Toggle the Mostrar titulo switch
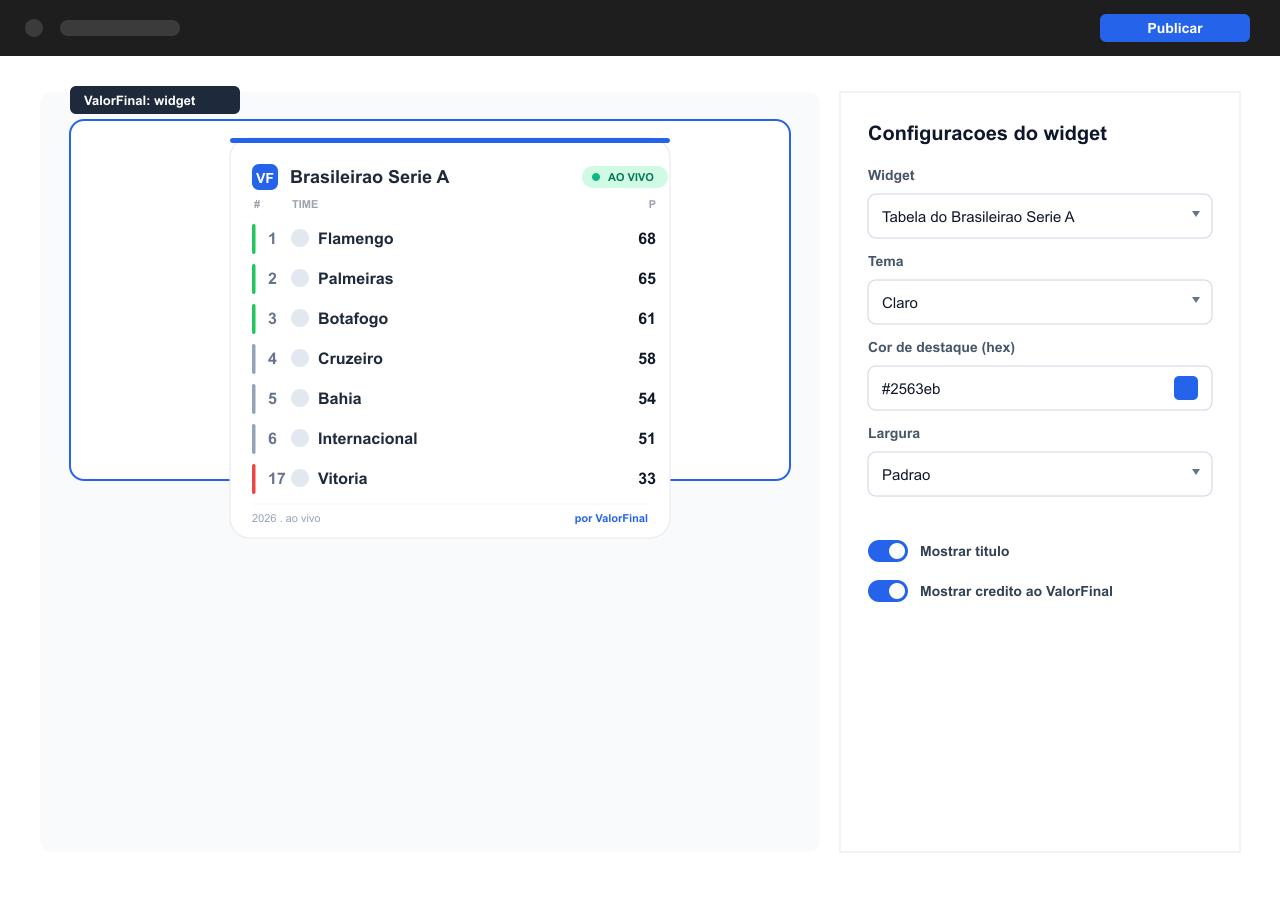This screenshot has width=1280, height=900. [x=888, y=551]
